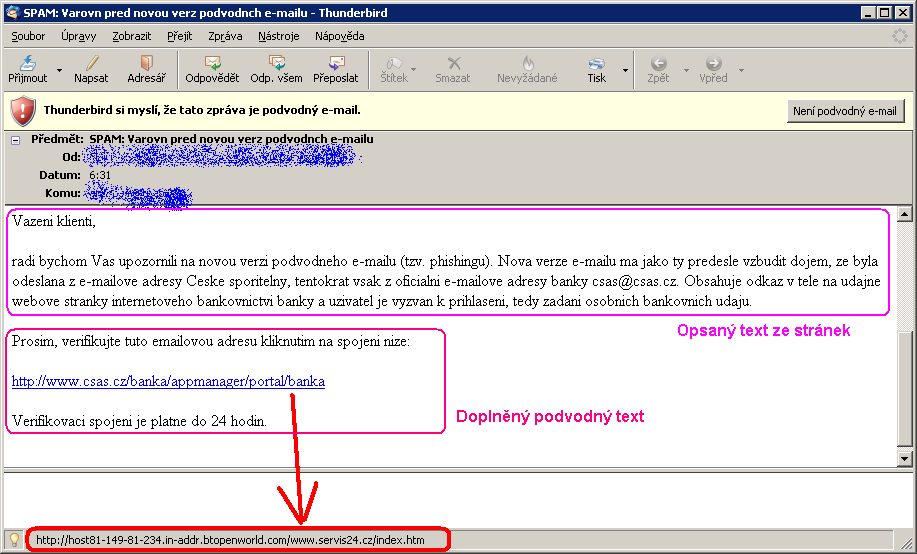917x554 pixels.
Task: Click the vertical scrollbar thumb in message
Action: pos(905,388)
